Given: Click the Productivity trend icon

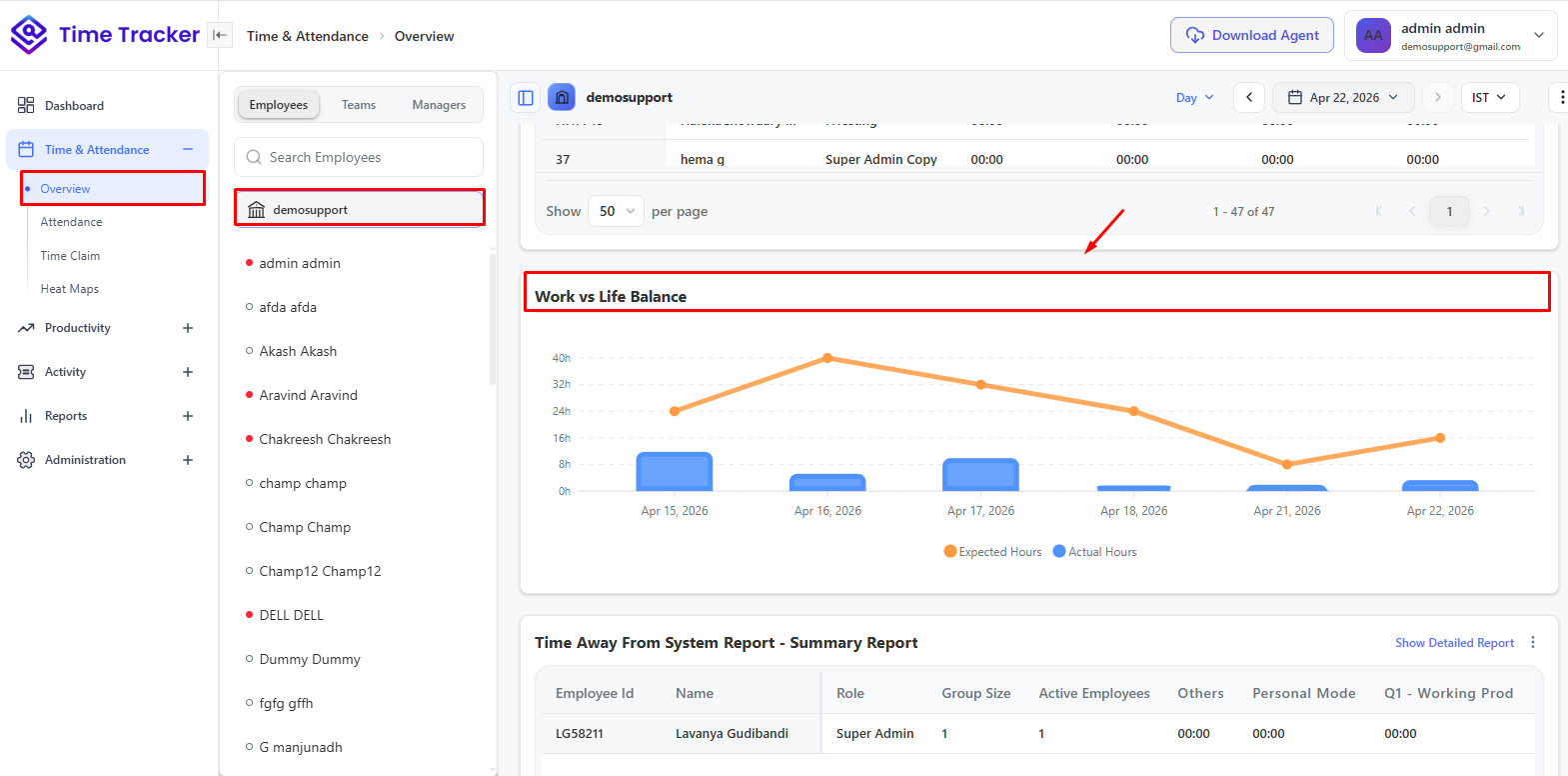Looking at the screenshot, I should click(26, 328).
